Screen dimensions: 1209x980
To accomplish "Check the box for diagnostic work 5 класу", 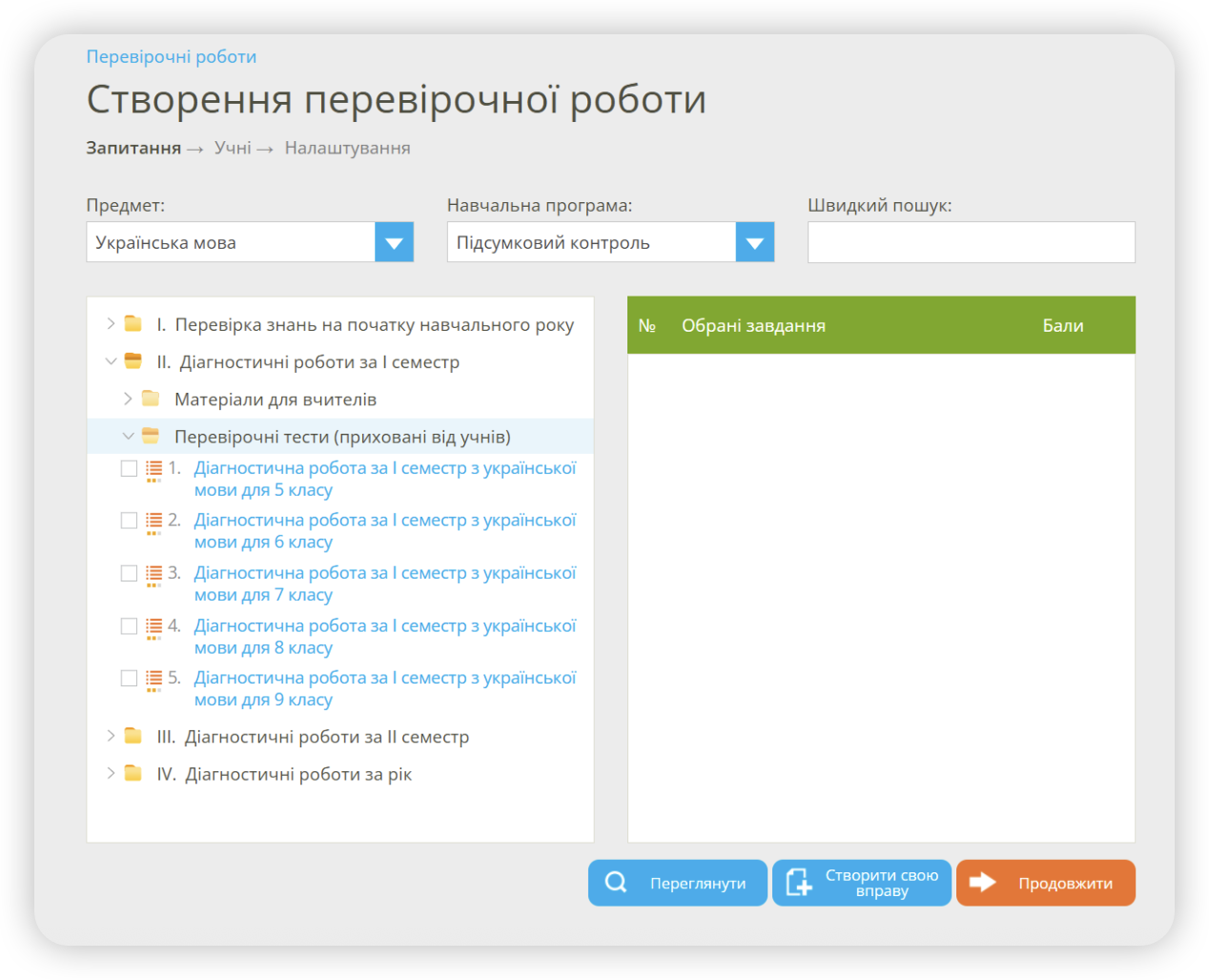I will coord(129,468).
